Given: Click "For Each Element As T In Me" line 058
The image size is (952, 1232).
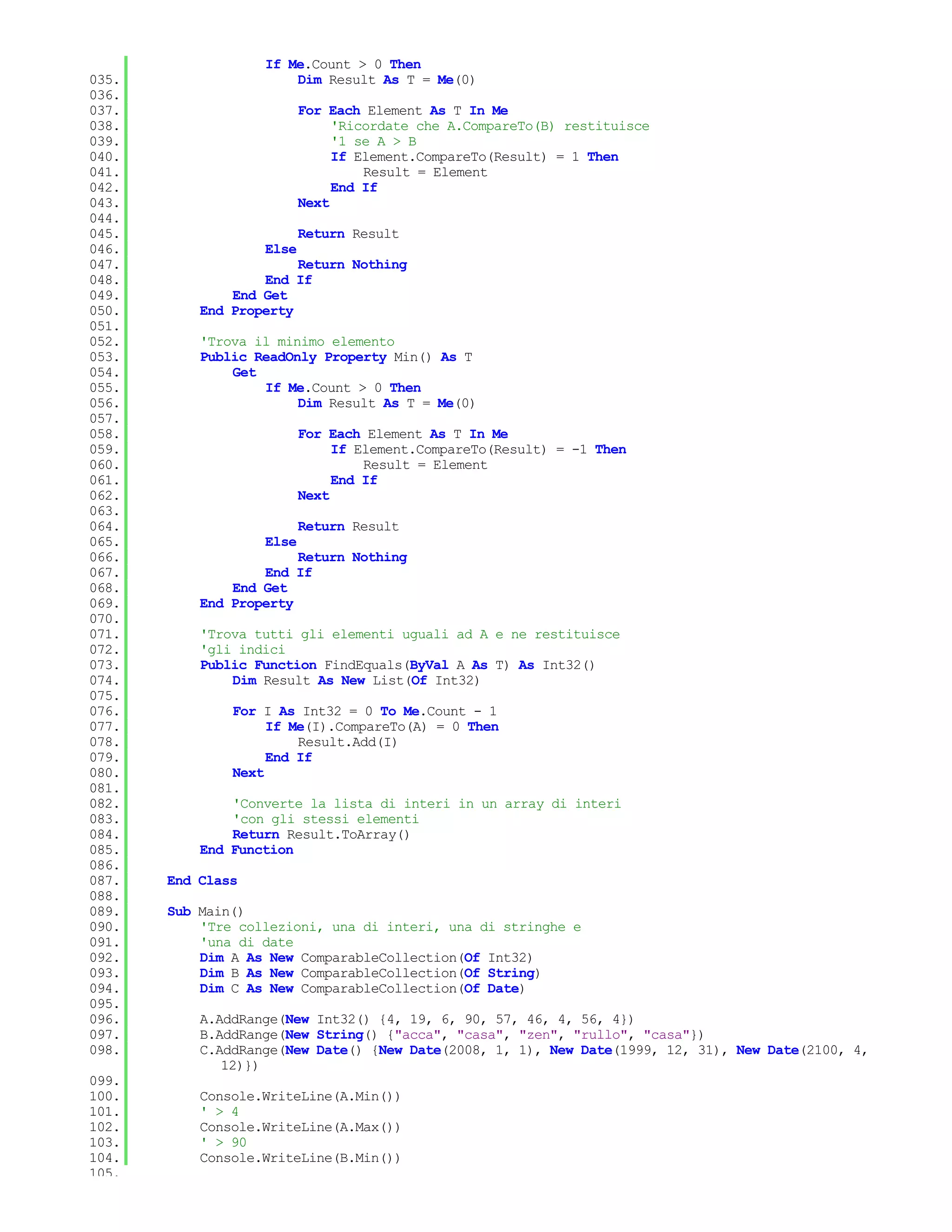Looking at the screenshot, I should coord(403,434).
